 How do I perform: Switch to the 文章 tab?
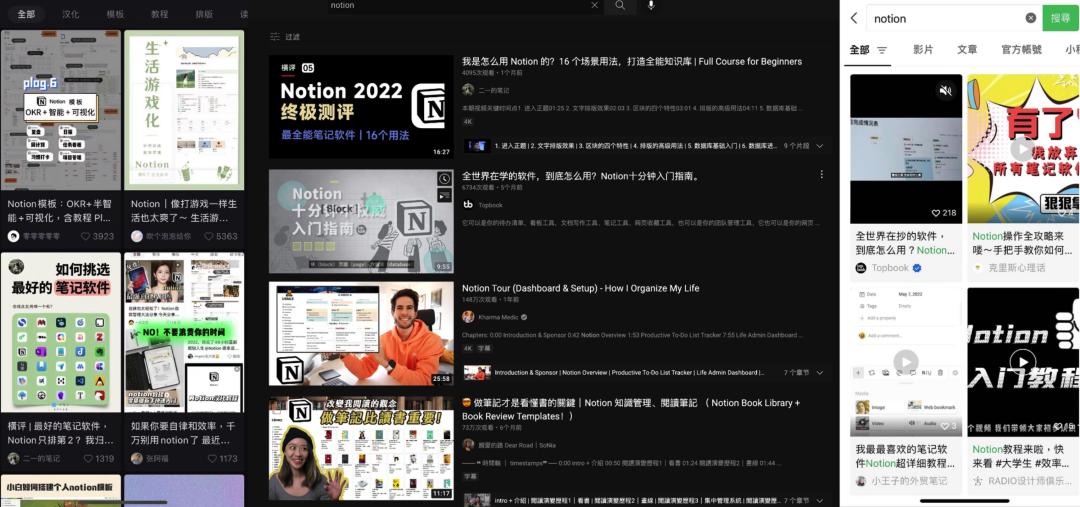(x=967, y=50)
